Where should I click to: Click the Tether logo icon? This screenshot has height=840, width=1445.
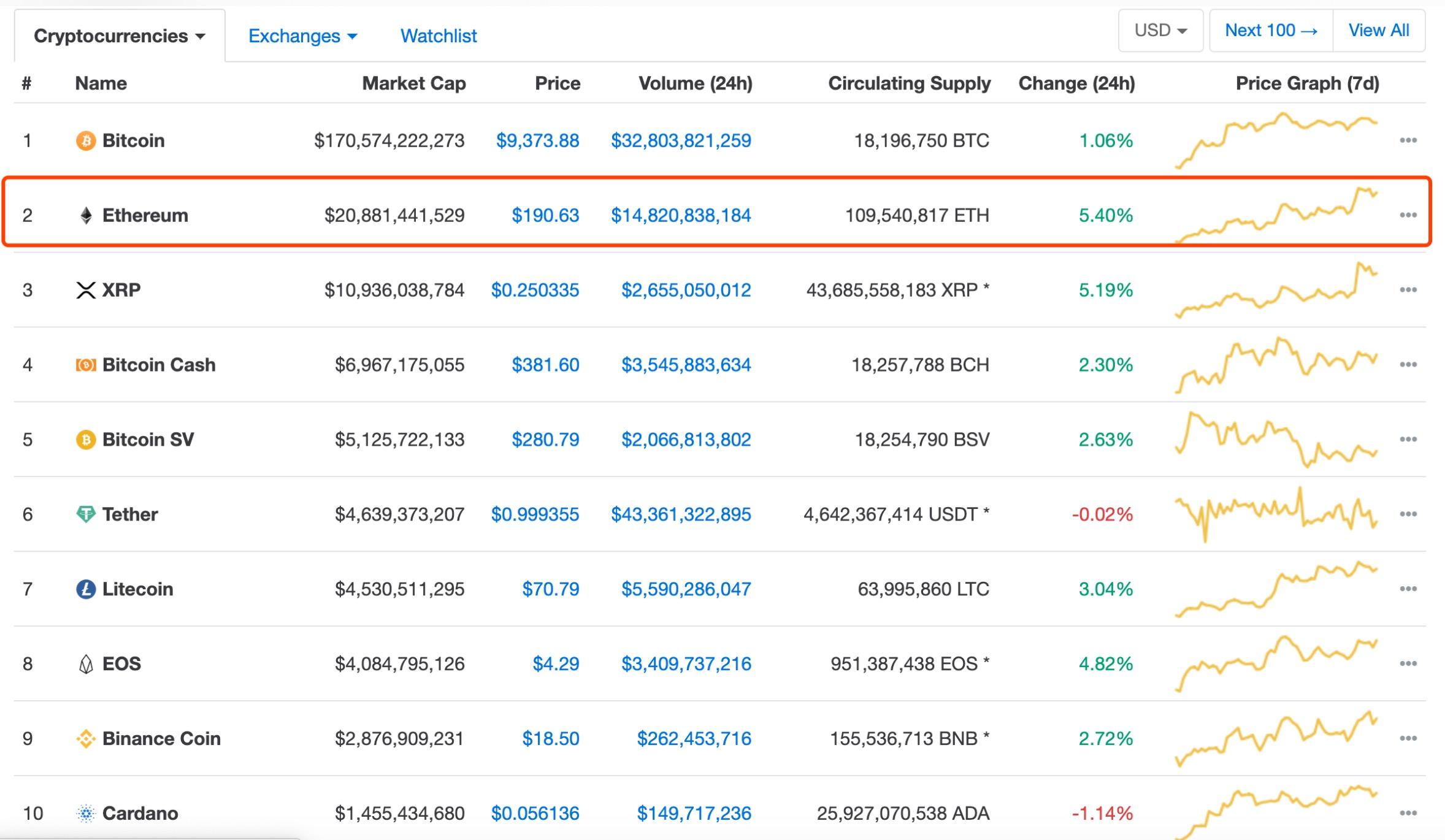point(85,514)
